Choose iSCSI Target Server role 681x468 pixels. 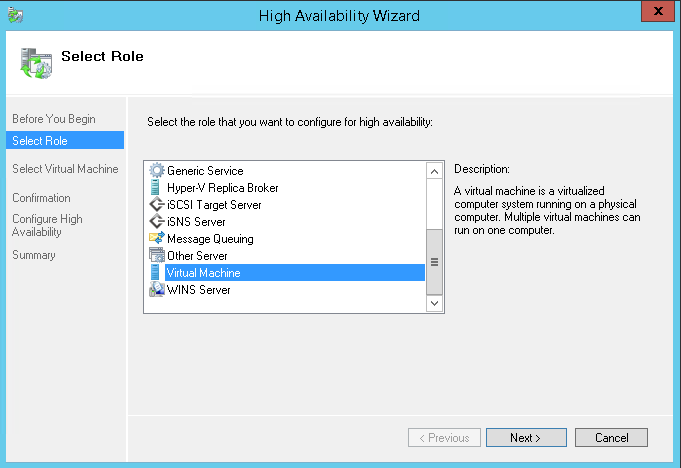[x=214, y=204]
